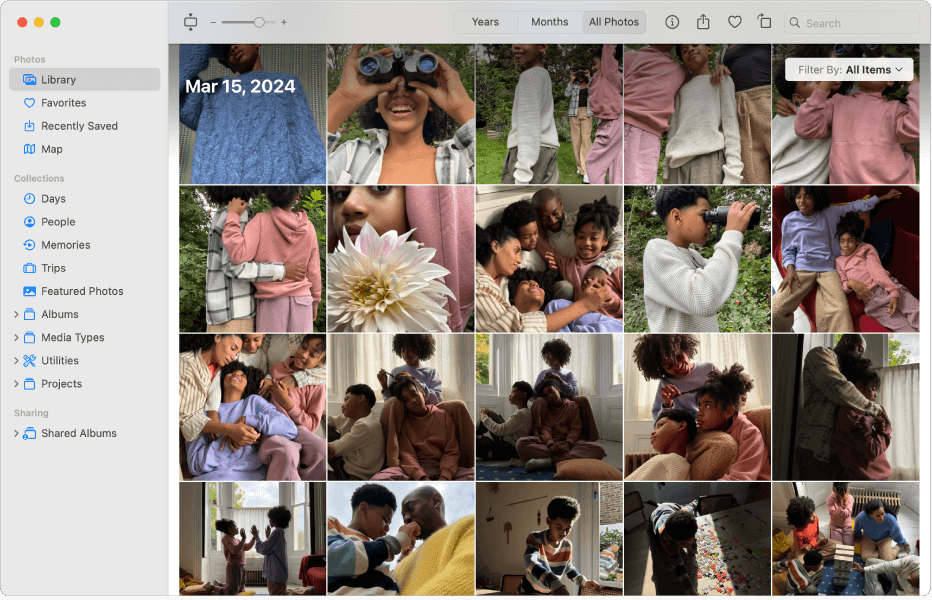Expand the Albums disclosure chevron
Image resolution: width=932 pixels, height=600 pixels.
[16, 314]
